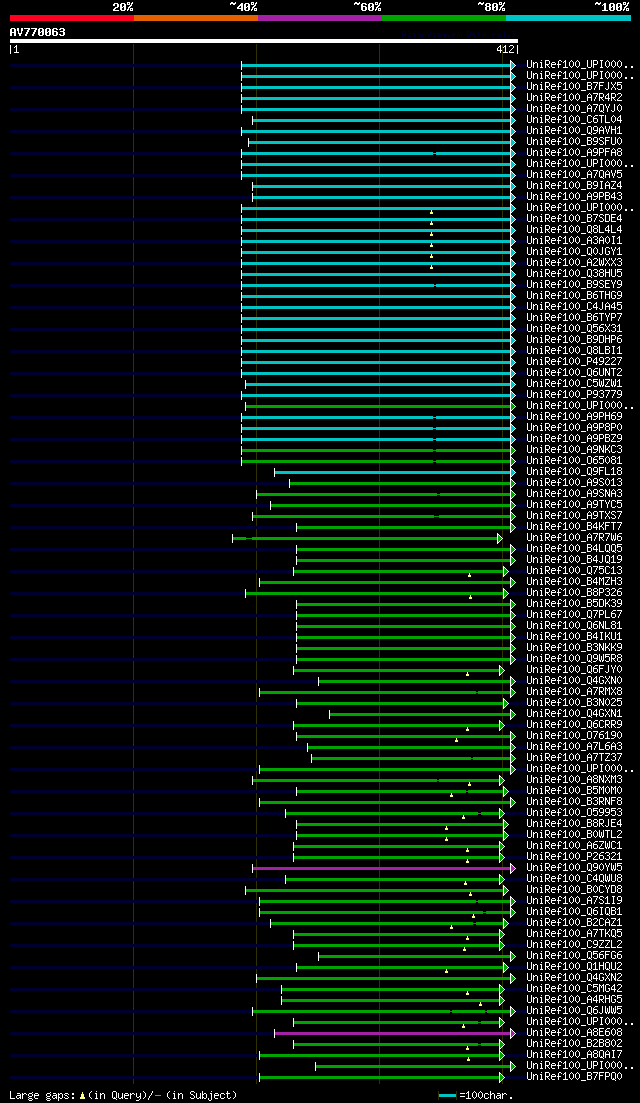
Task: Select the UniRef100_A8NXM3 label
Action: 574,779
